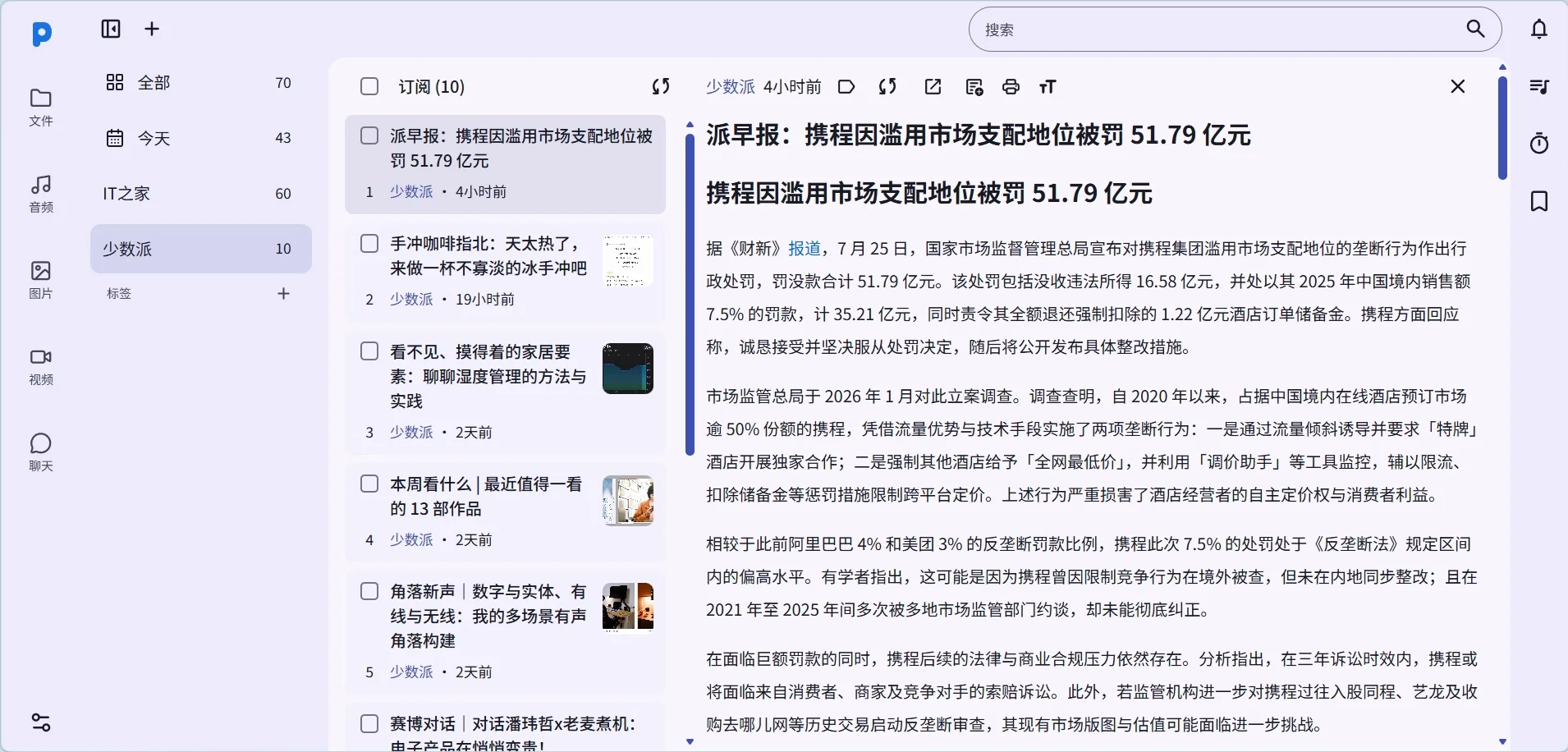
Task: Click the 报道 link in the article
Action: 805,248
